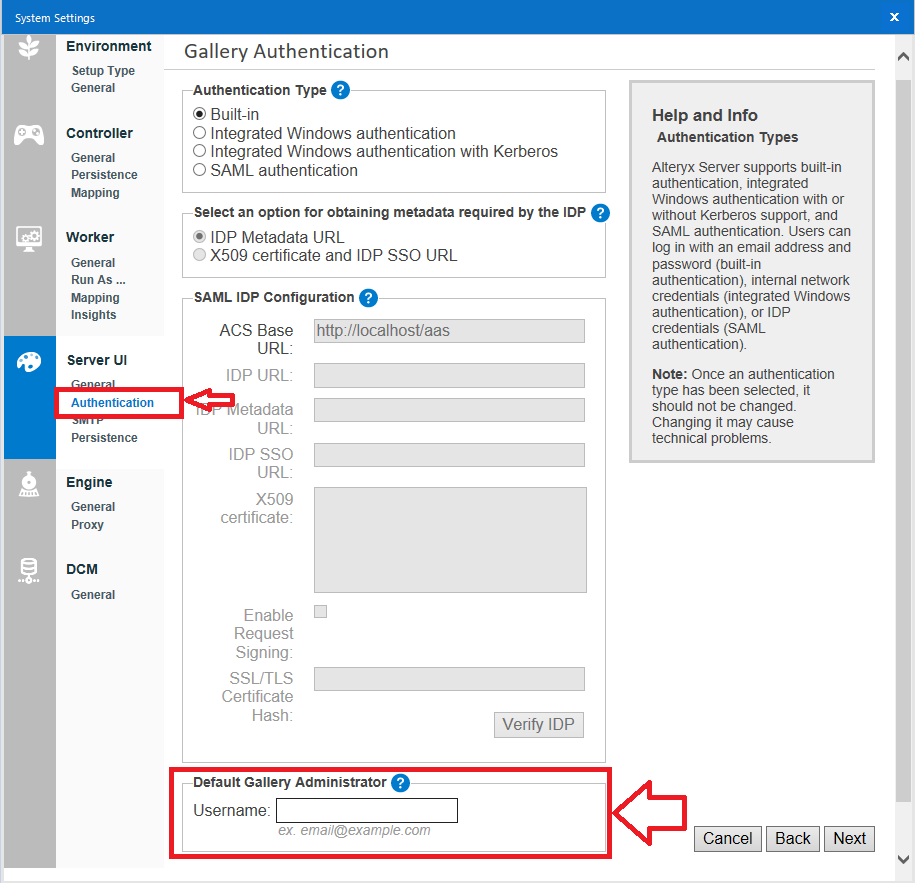Select the Built-in authentication radio button
This screenshot has height=883, width=915.
(198, 115)
